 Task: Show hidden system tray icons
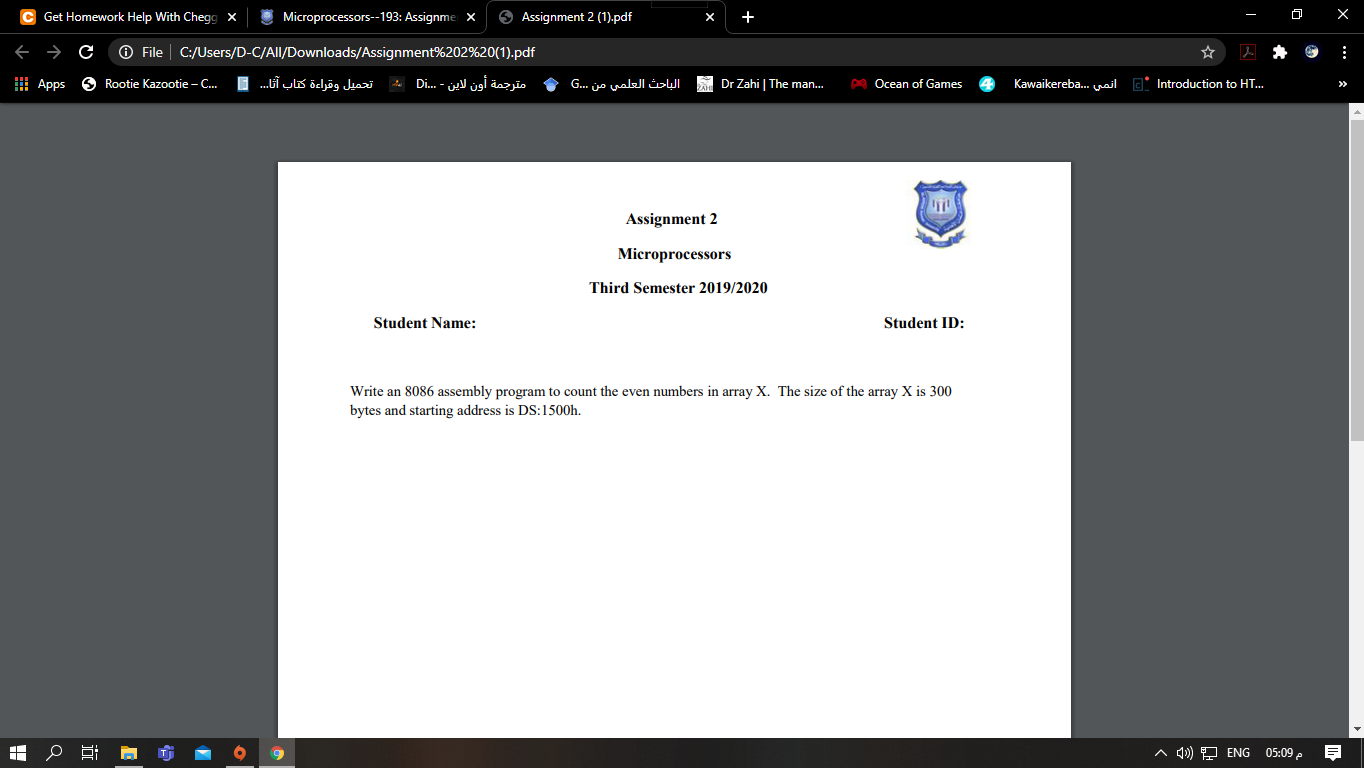click(x=1161, y=753)
